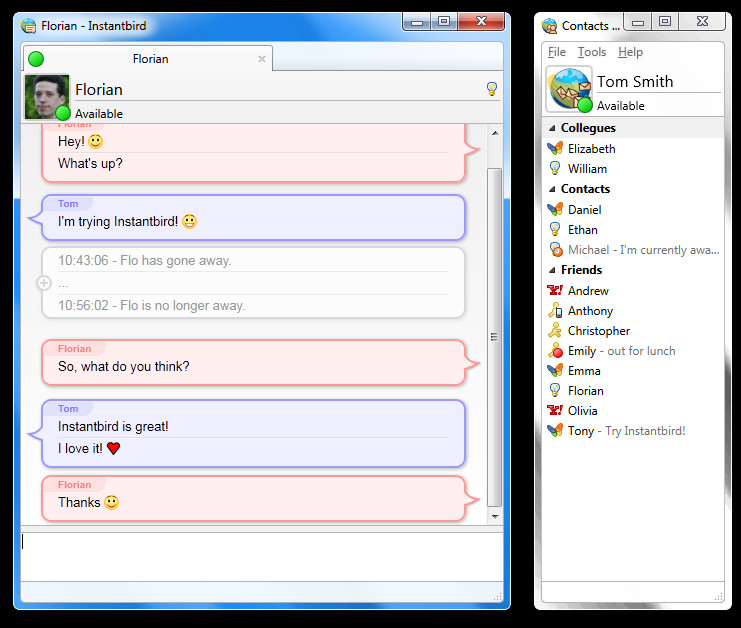Collapse the Collegues group
Image resolution: width=741 pixels, height=628 pixels.
552,128
